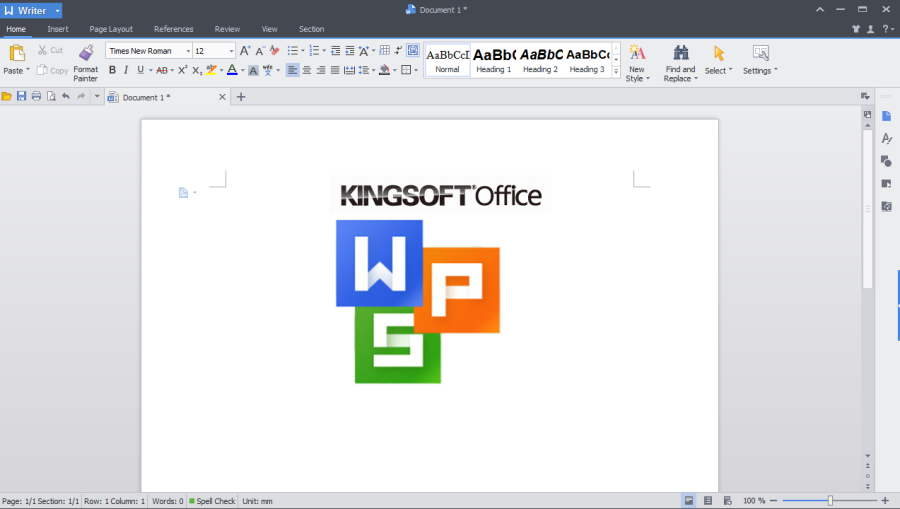Click the Grow Font icon
The height and width of the screenshot is (509, 900).
[245, 50]
